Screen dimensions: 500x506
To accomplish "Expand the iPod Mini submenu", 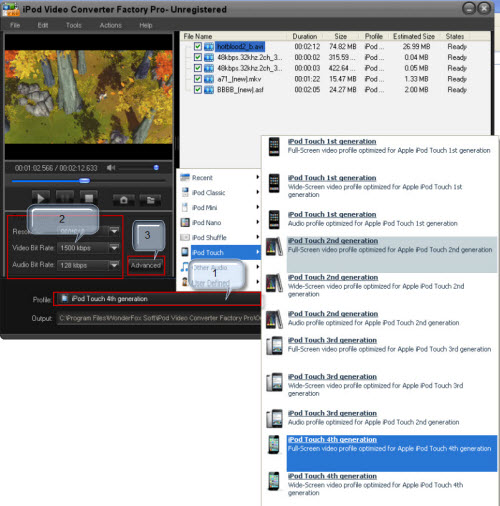I will (257, 207).
